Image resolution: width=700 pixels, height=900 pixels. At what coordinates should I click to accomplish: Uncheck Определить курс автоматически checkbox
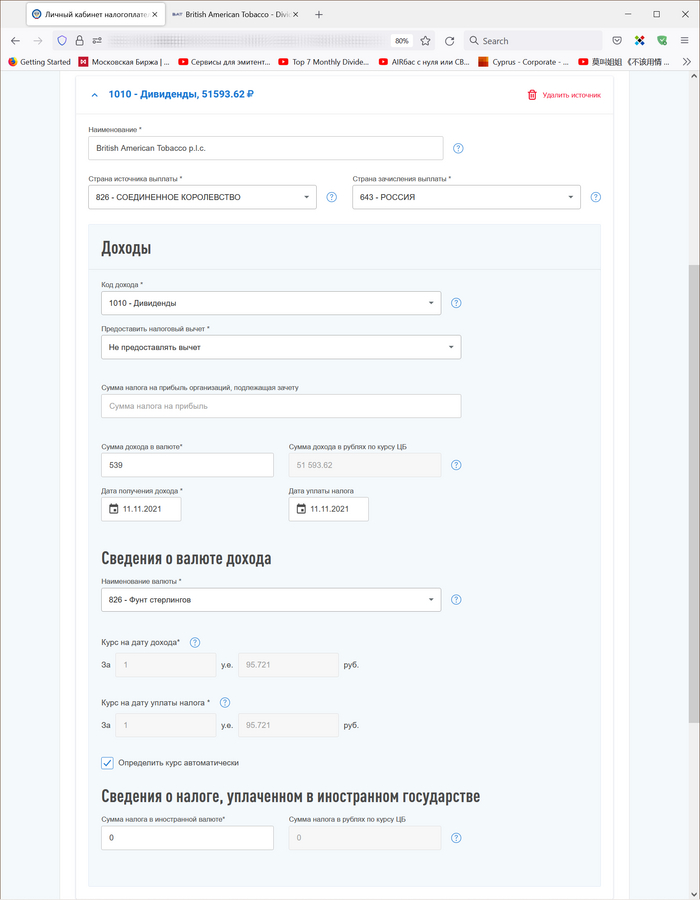pyautogui.click(x=108, y=763)
